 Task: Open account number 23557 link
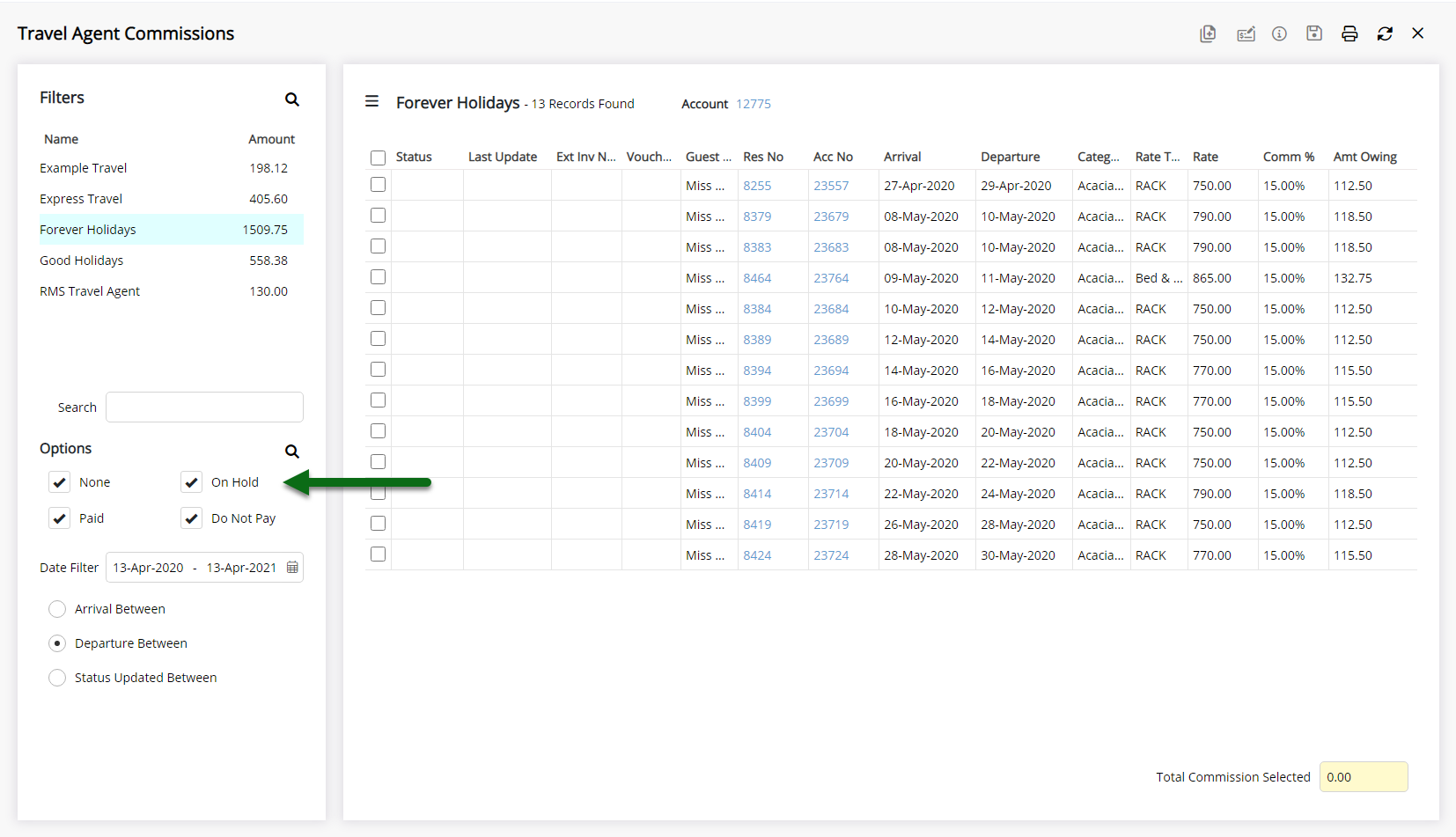click(831, 186)
